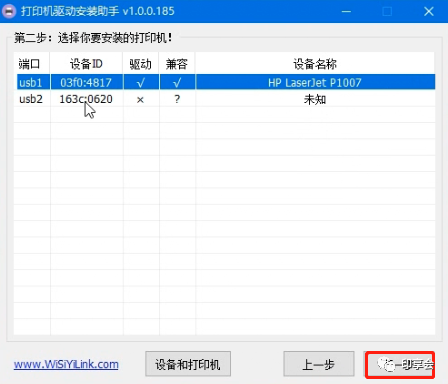Click the 兼容 column header
This screenshot has width=448, height=384.
coord(177,63)
